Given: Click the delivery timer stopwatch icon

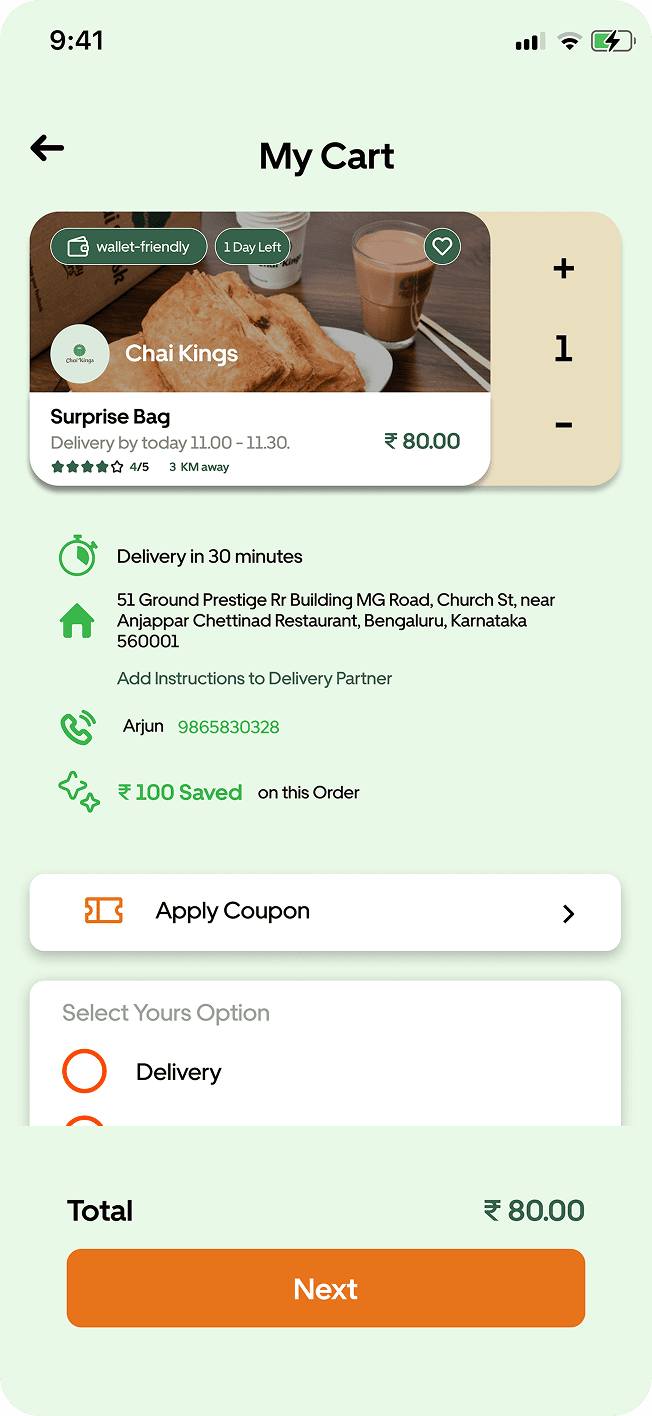Looking at the screenshot, I should pos(78,555).
